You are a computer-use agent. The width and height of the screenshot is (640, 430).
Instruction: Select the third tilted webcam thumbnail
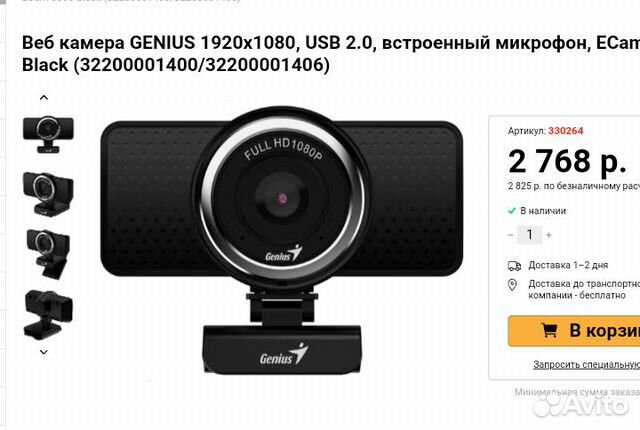pyautogui.click(x=48, y=254)
